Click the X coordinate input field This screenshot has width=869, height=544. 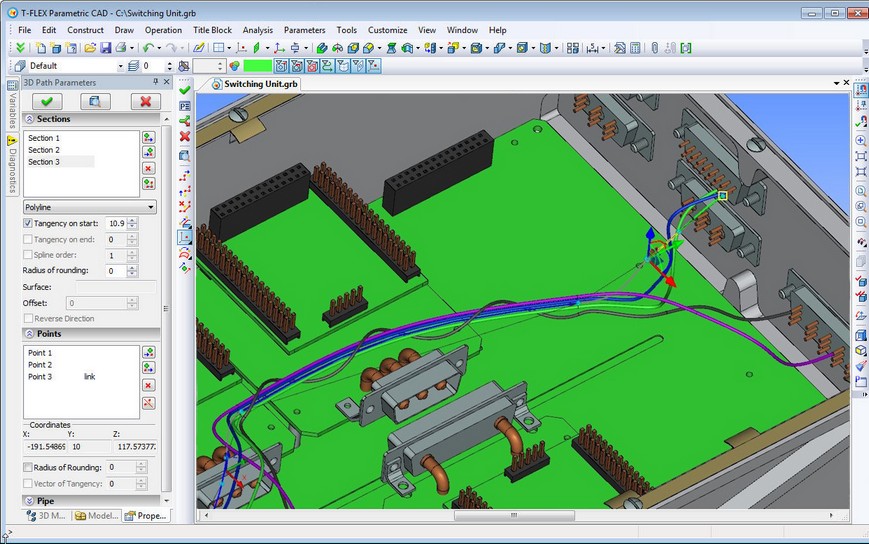pos(45,446)
